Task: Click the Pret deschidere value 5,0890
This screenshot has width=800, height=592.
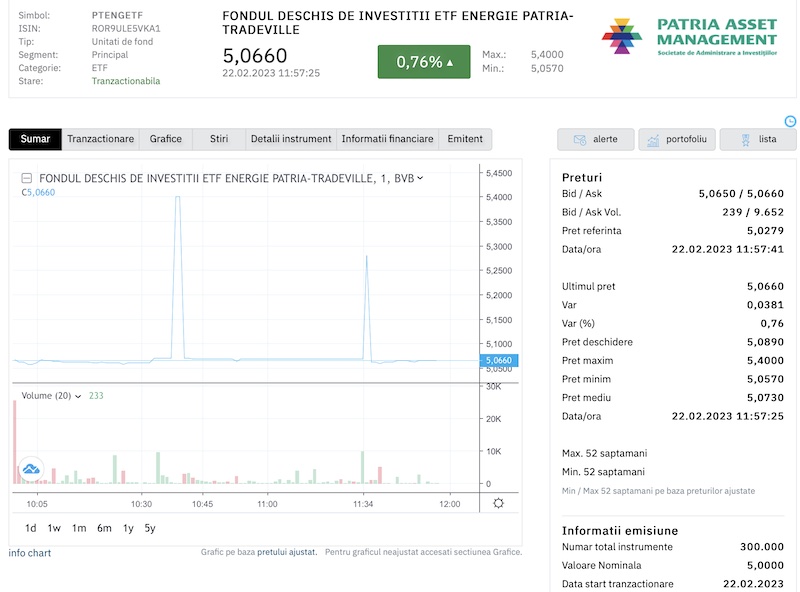Action: point(765,342)
